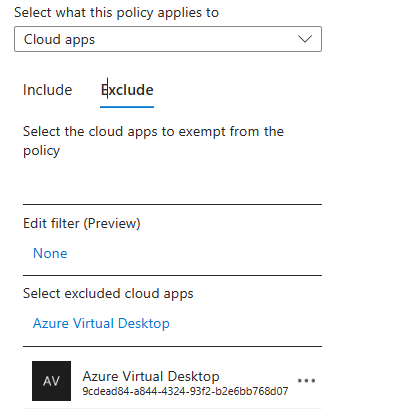Screen dimensions: 413x410
Task: Open the ellipsis menu for Azure Virtual Desktop
Action: click(x=306, y=380)
